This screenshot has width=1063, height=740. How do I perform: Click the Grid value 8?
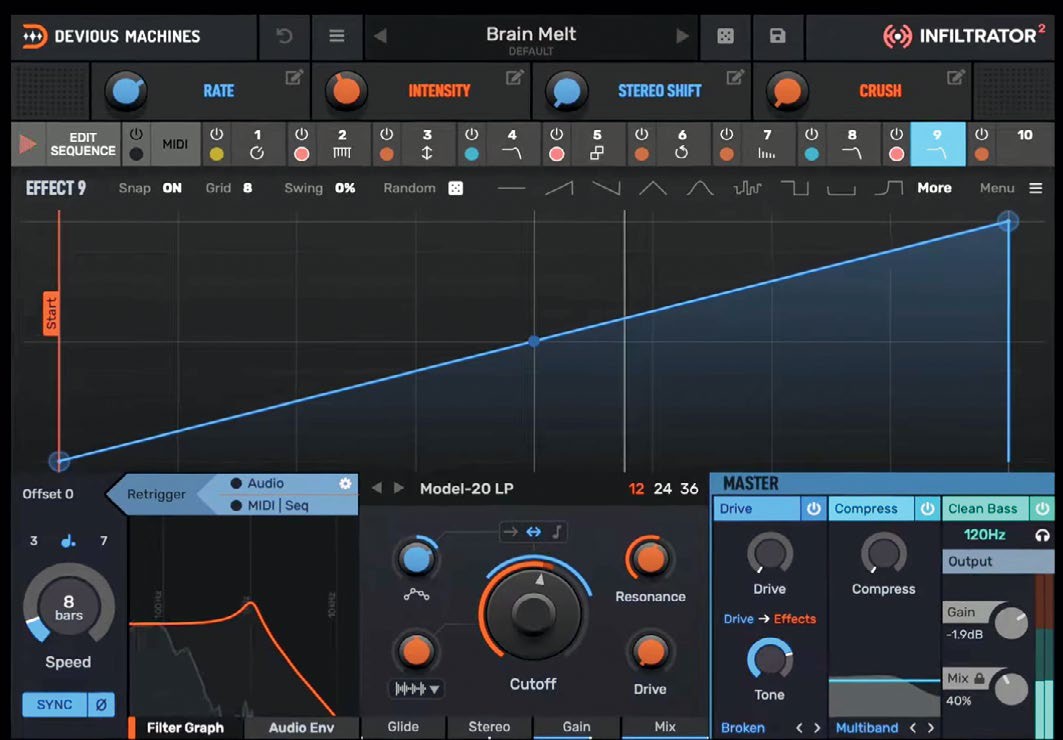click(x=247, y=188)
